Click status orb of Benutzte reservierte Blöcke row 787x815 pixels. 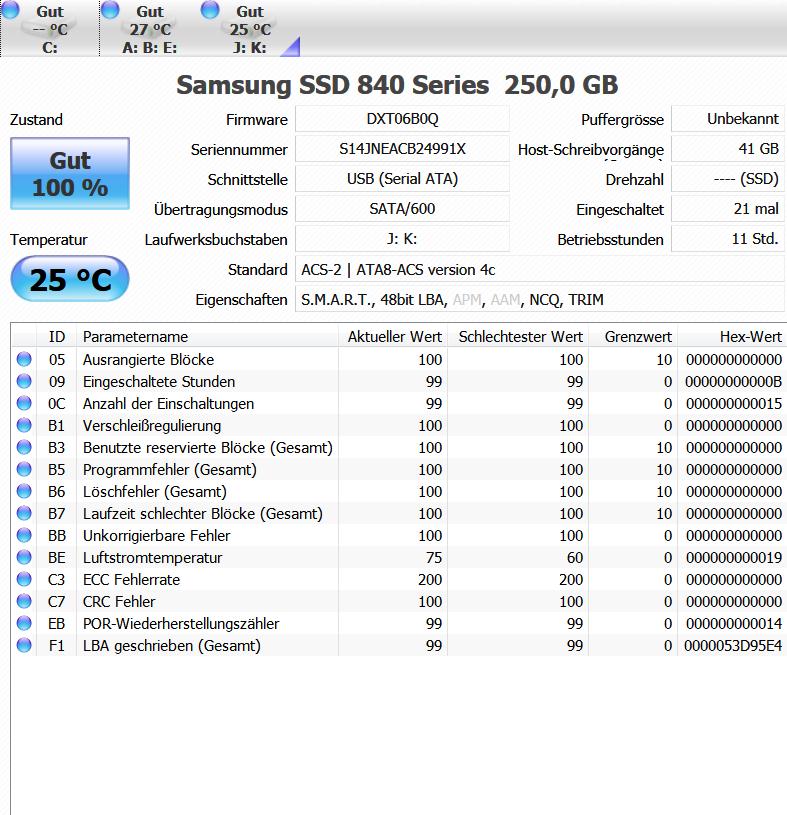point(24,447)
